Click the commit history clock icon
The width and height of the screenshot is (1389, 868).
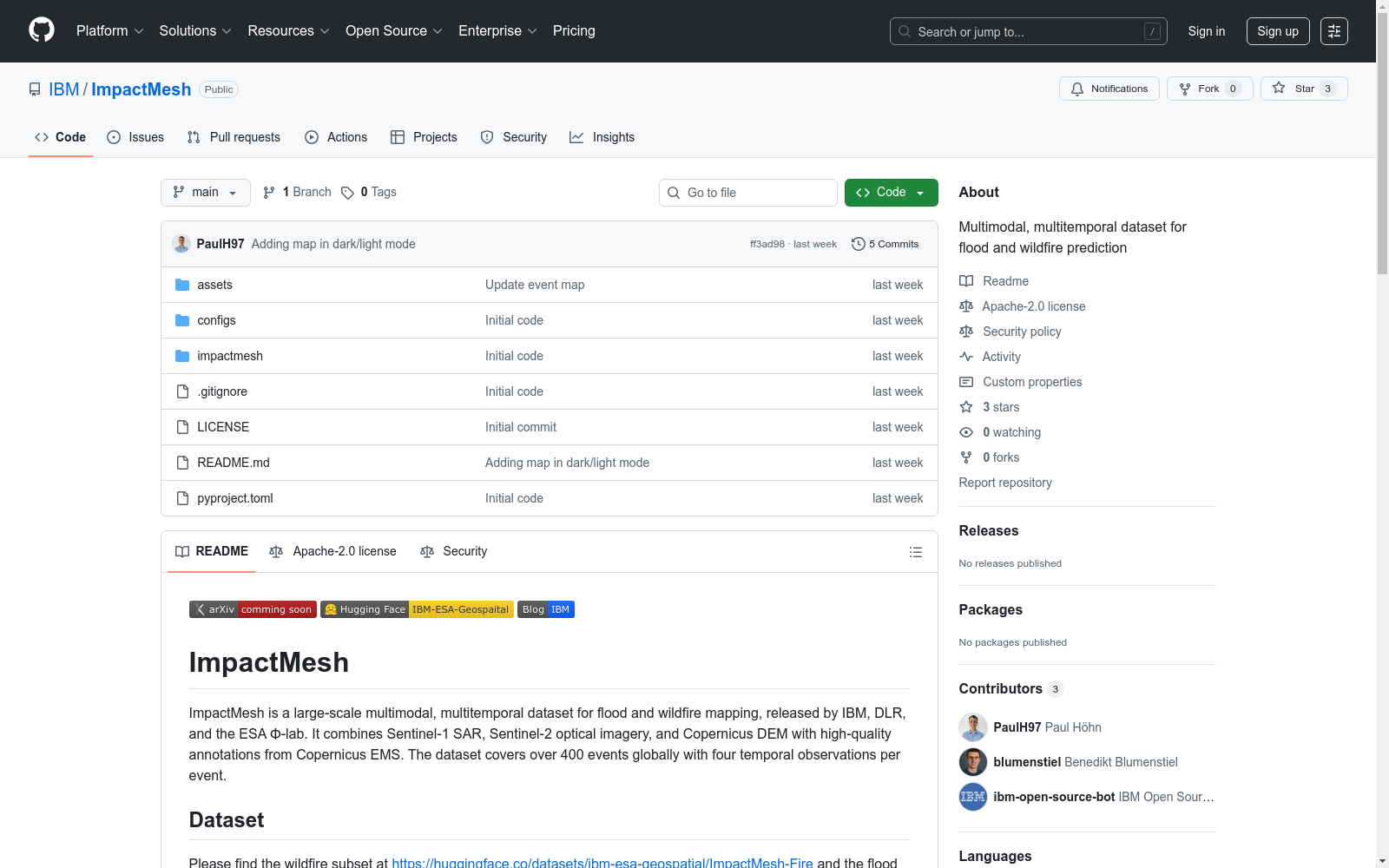858,244
